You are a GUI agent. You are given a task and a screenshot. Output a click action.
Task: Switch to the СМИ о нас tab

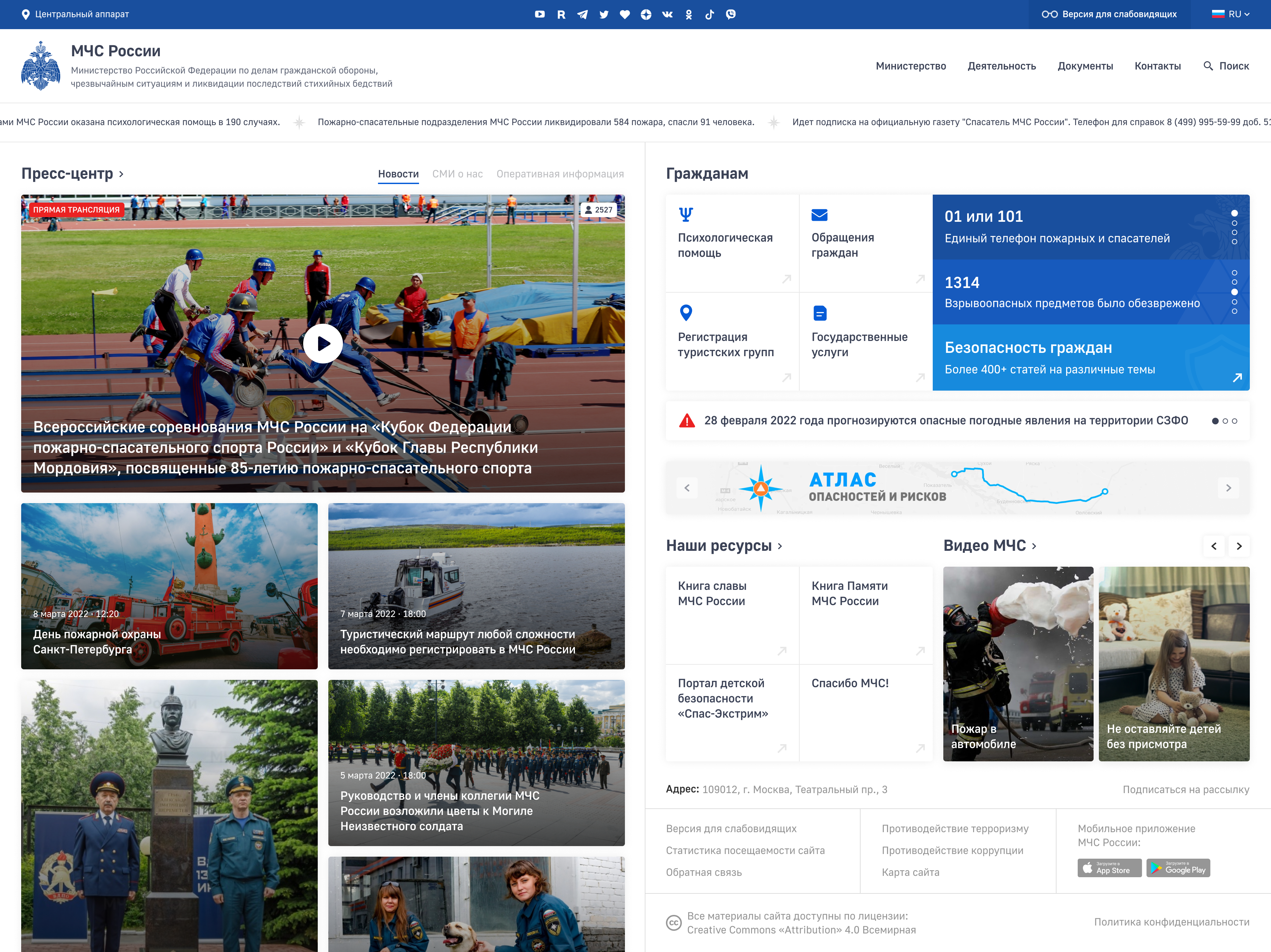[x=457, y=174]
